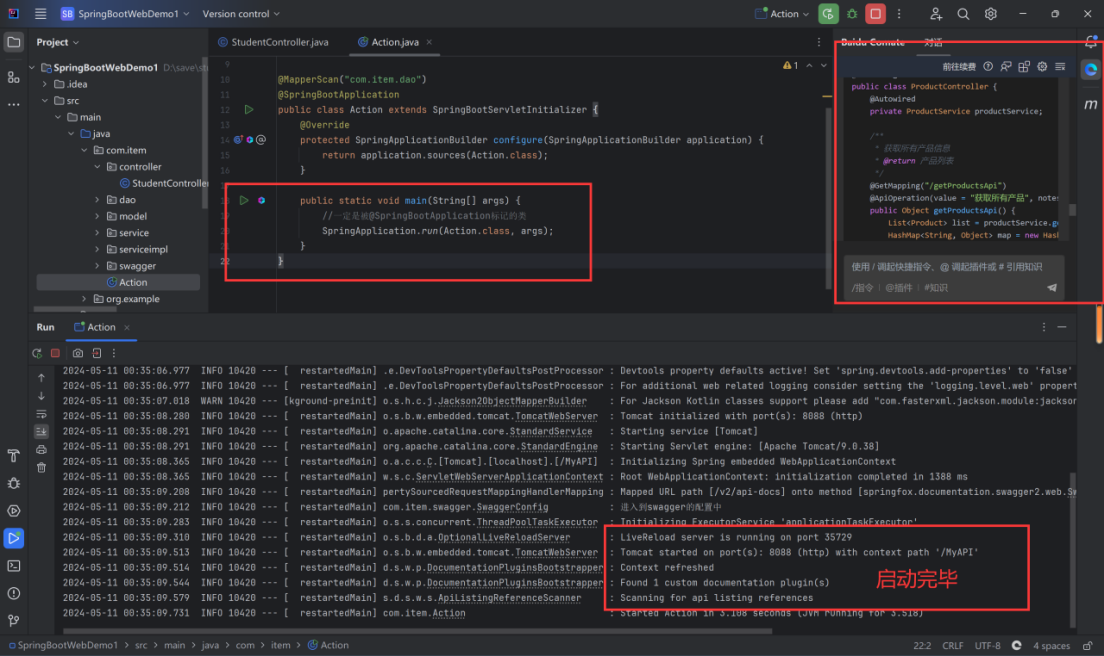Viewport: 1104px width, 656px height.
Task: Expand the swagger package
Action: 97,266
